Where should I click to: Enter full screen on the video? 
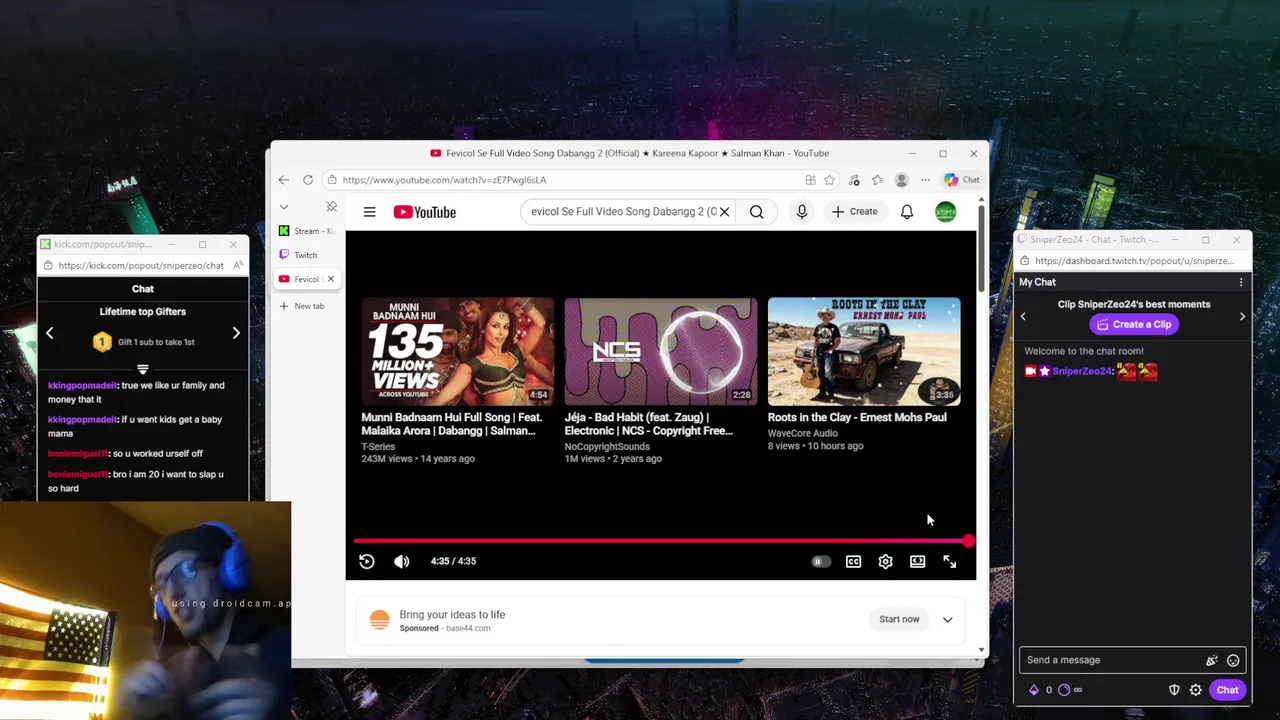point(949,561)
